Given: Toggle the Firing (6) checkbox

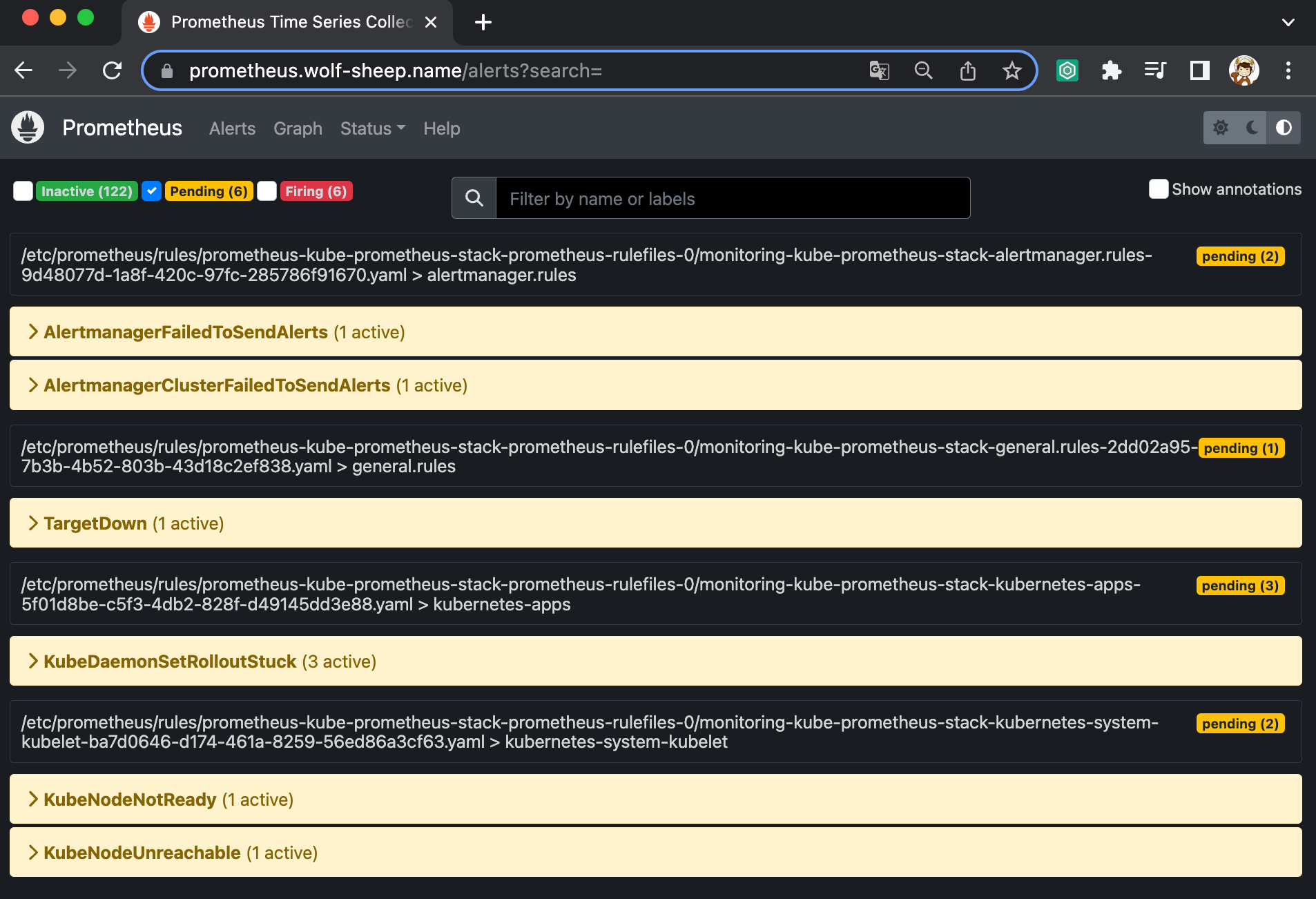Looking at the screenshot, I should [x=267, y=191].
